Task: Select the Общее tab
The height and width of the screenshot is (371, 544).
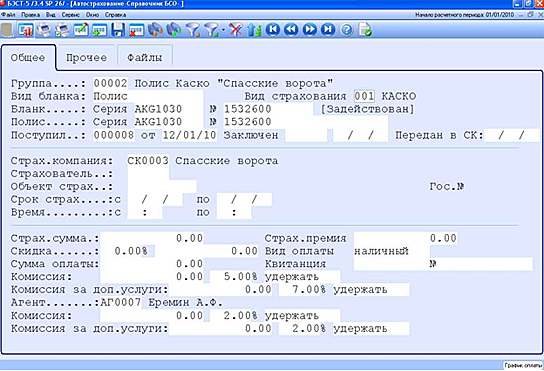Action: 28,57
